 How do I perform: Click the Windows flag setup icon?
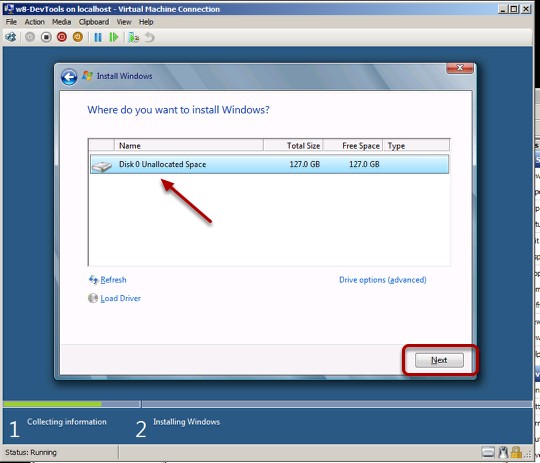[x=87, y=76]
